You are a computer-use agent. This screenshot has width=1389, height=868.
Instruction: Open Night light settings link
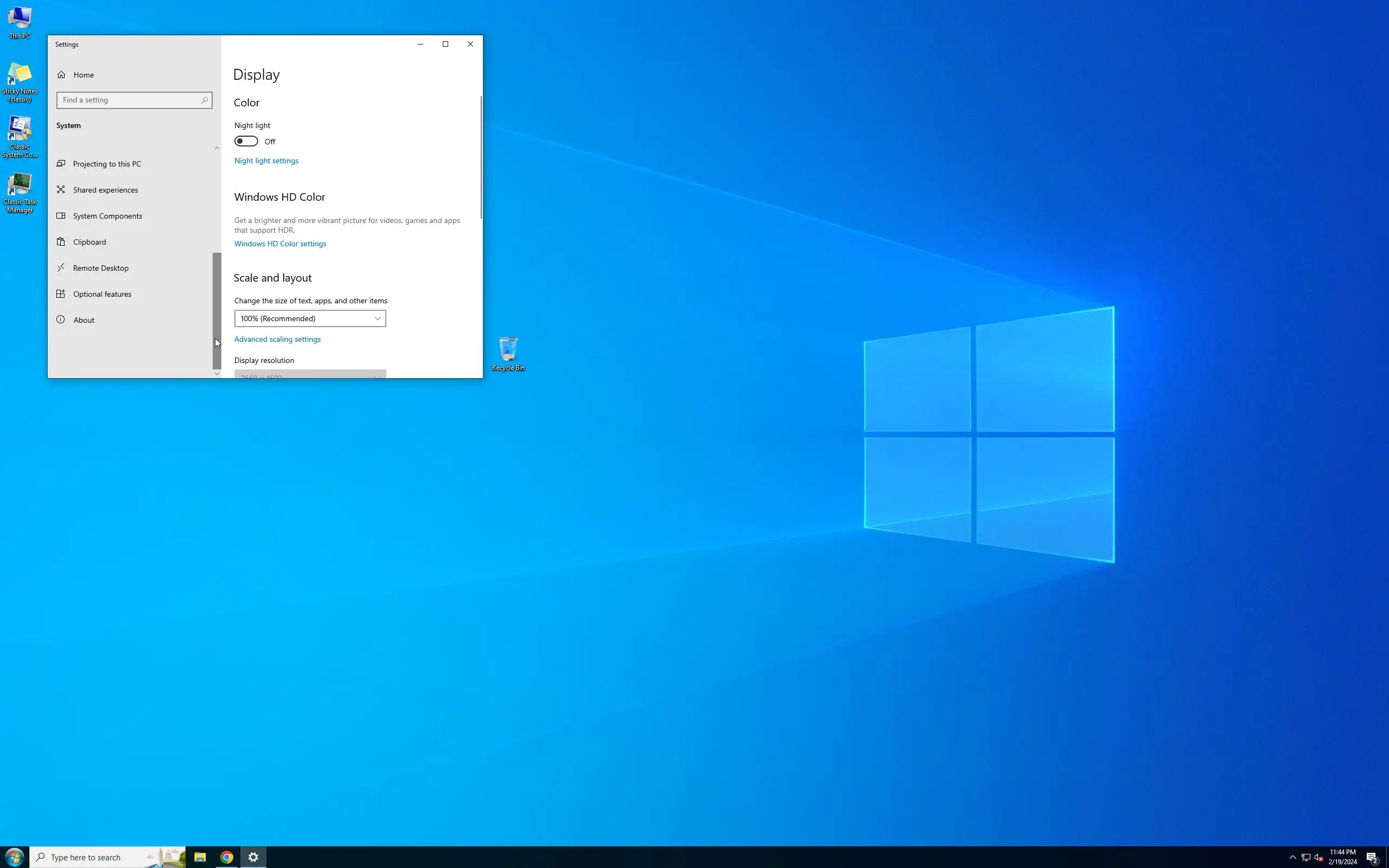pos(266,161)
